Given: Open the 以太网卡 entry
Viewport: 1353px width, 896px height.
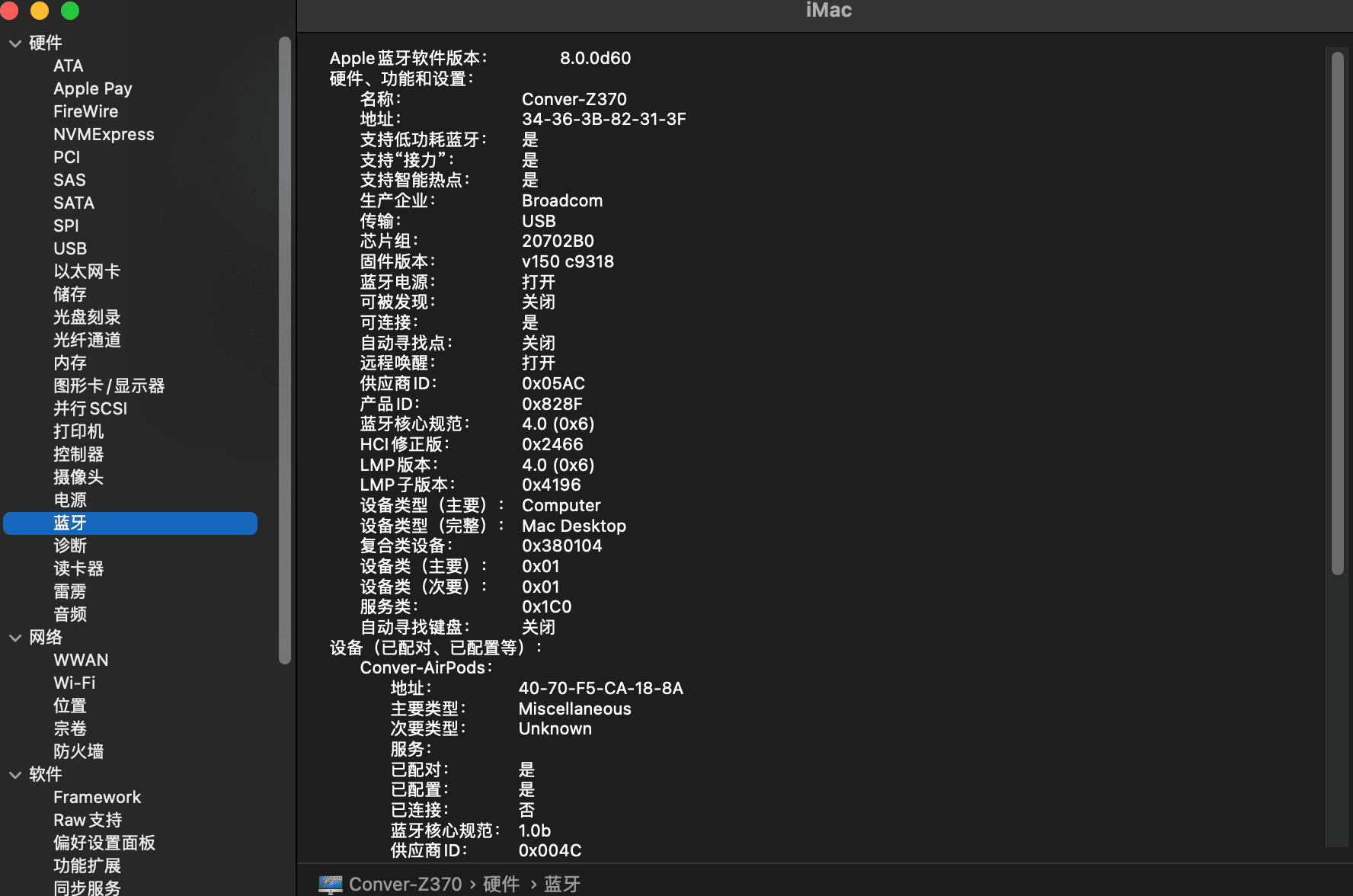Looking at the screenshot, I should click(x=87, y=272).
